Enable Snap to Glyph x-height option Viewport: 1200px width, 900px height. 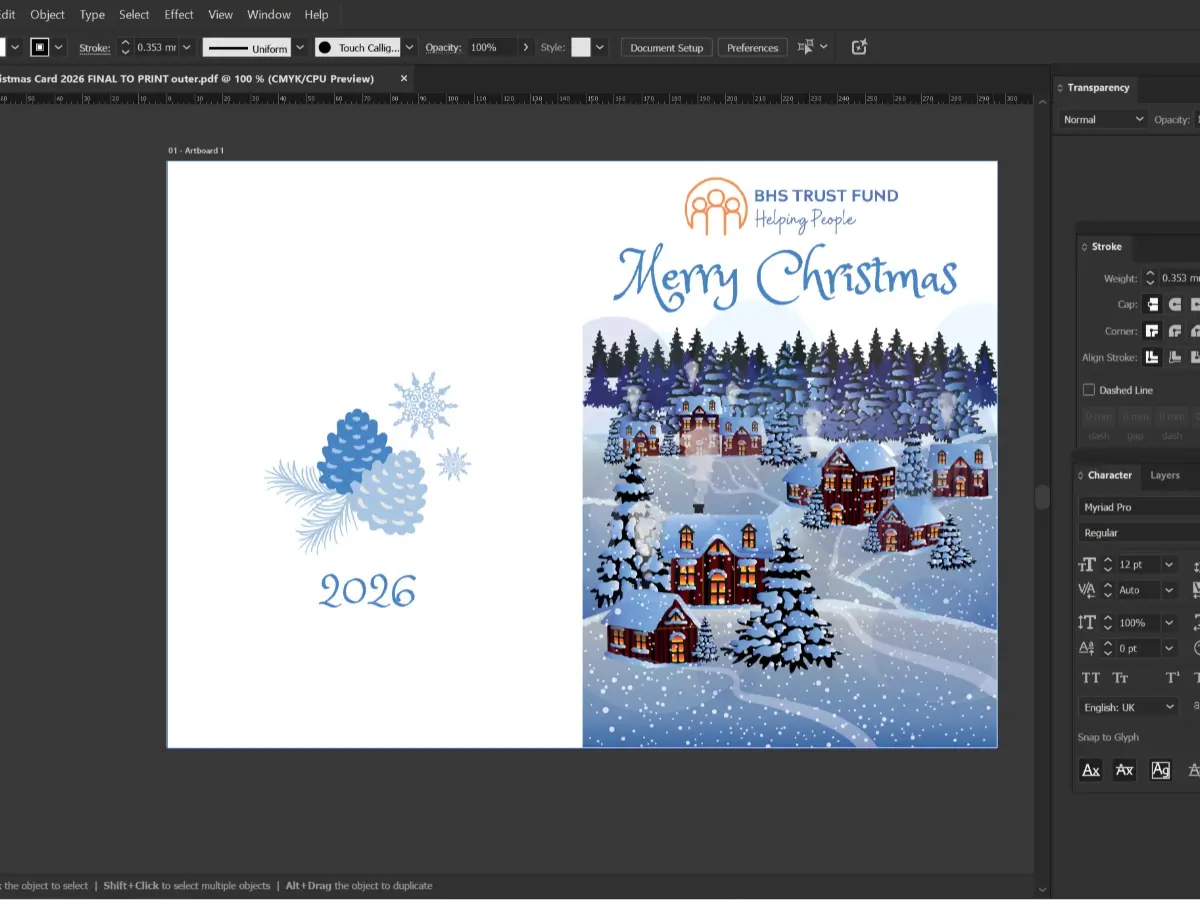point(1125,770)
